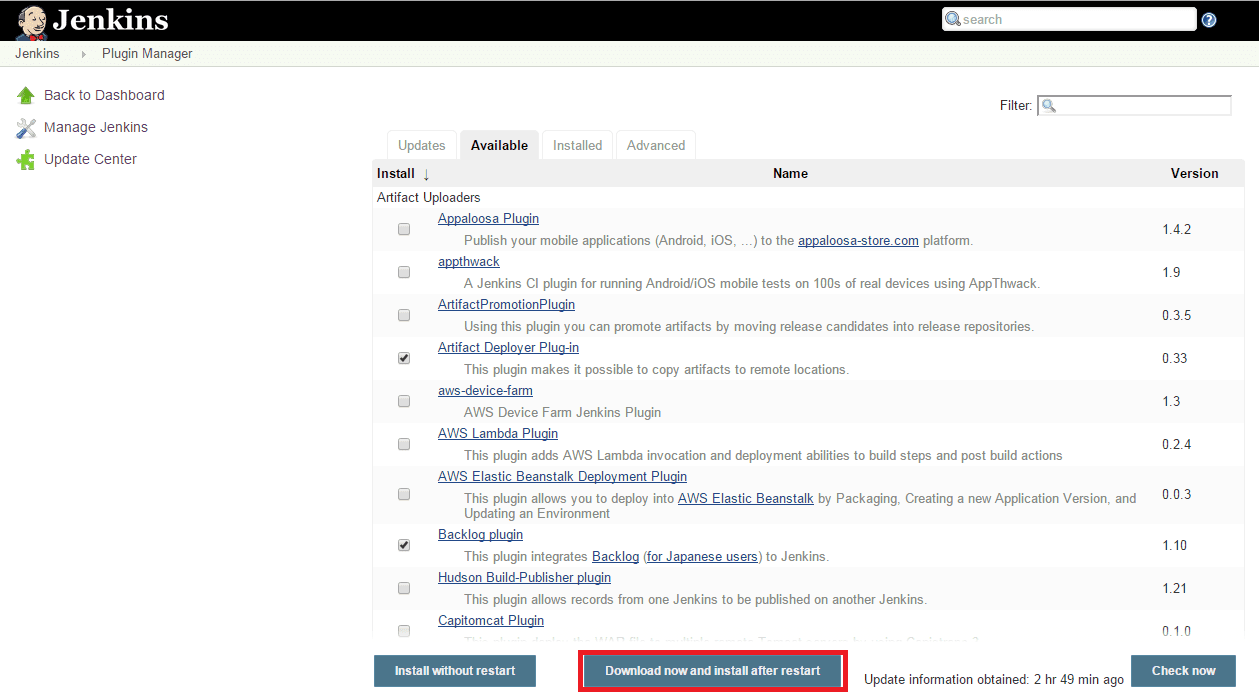
Task: Check Hudson Build-Publisher plugin checkbox
Action: click(404, 588)
